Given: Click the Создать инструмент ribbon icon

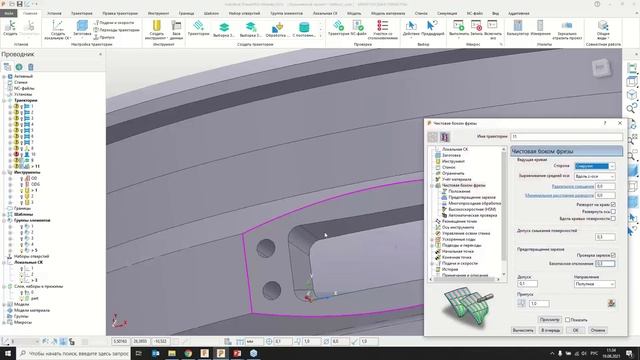Looking at the screenshot, I should [x=156, y=29].
